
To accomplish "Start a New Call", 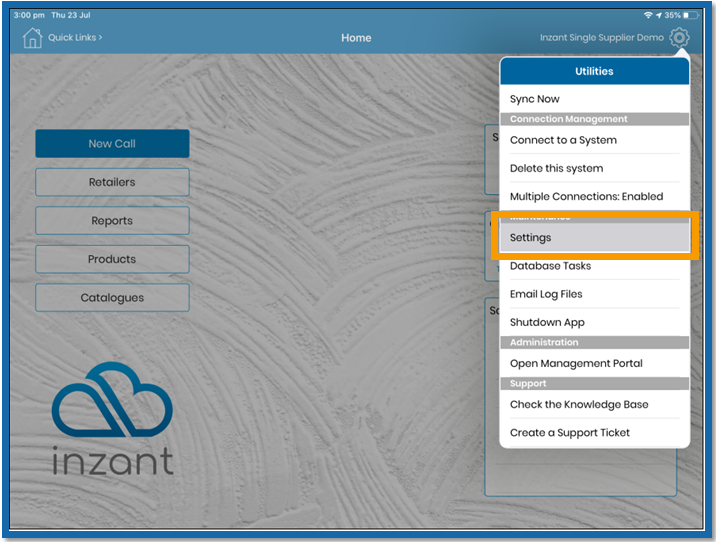I will click(x=112, y=143).
